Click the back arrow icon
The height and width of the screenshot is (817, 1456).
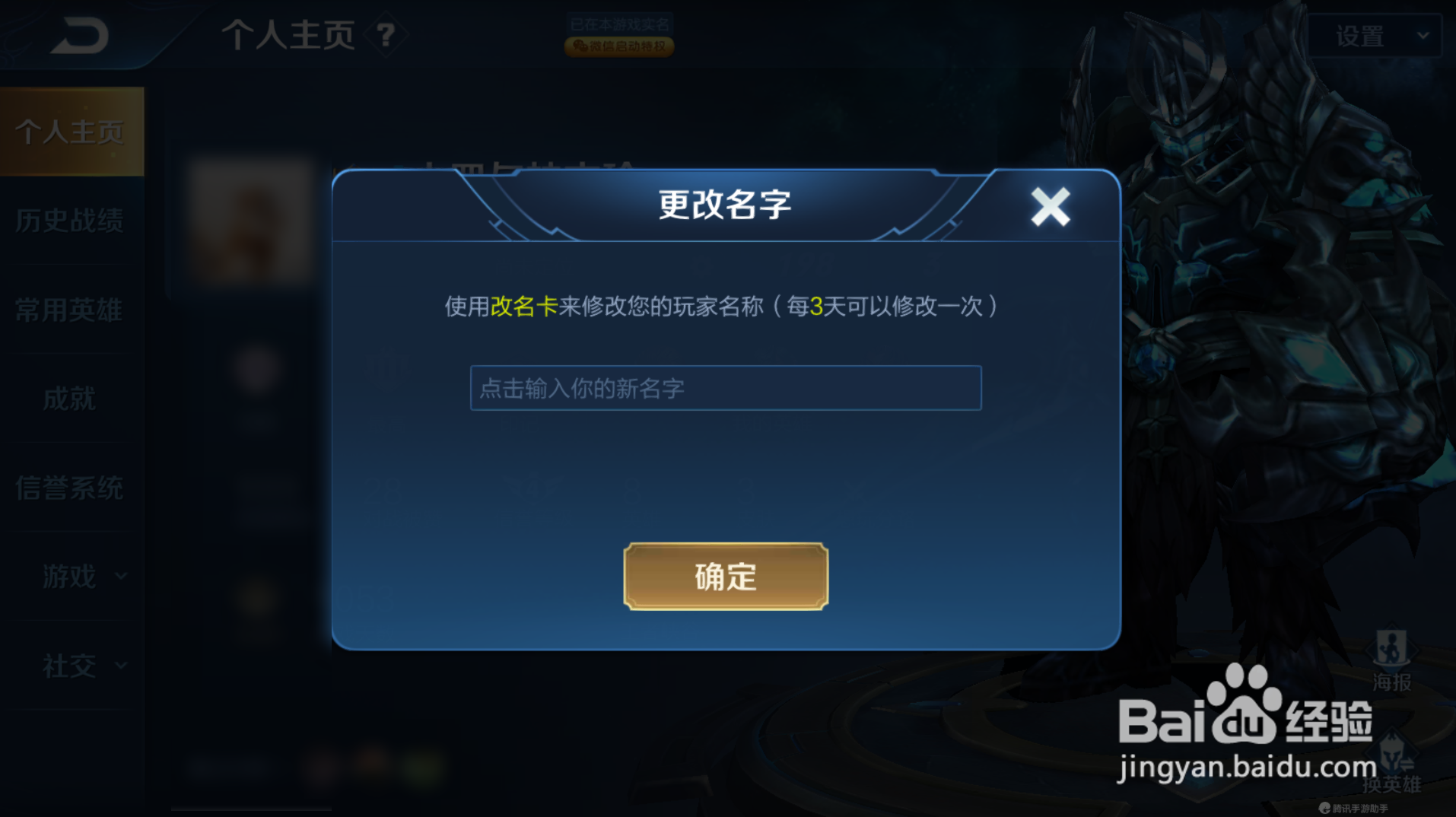point(80,36)
